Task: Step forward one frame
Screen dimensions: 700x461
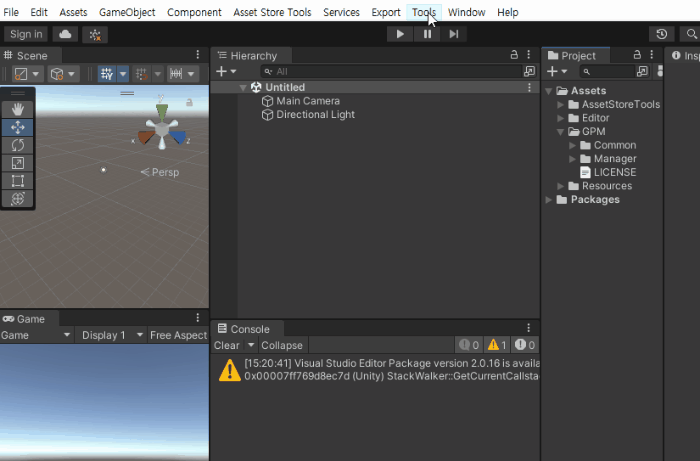Action: (454, 34)
